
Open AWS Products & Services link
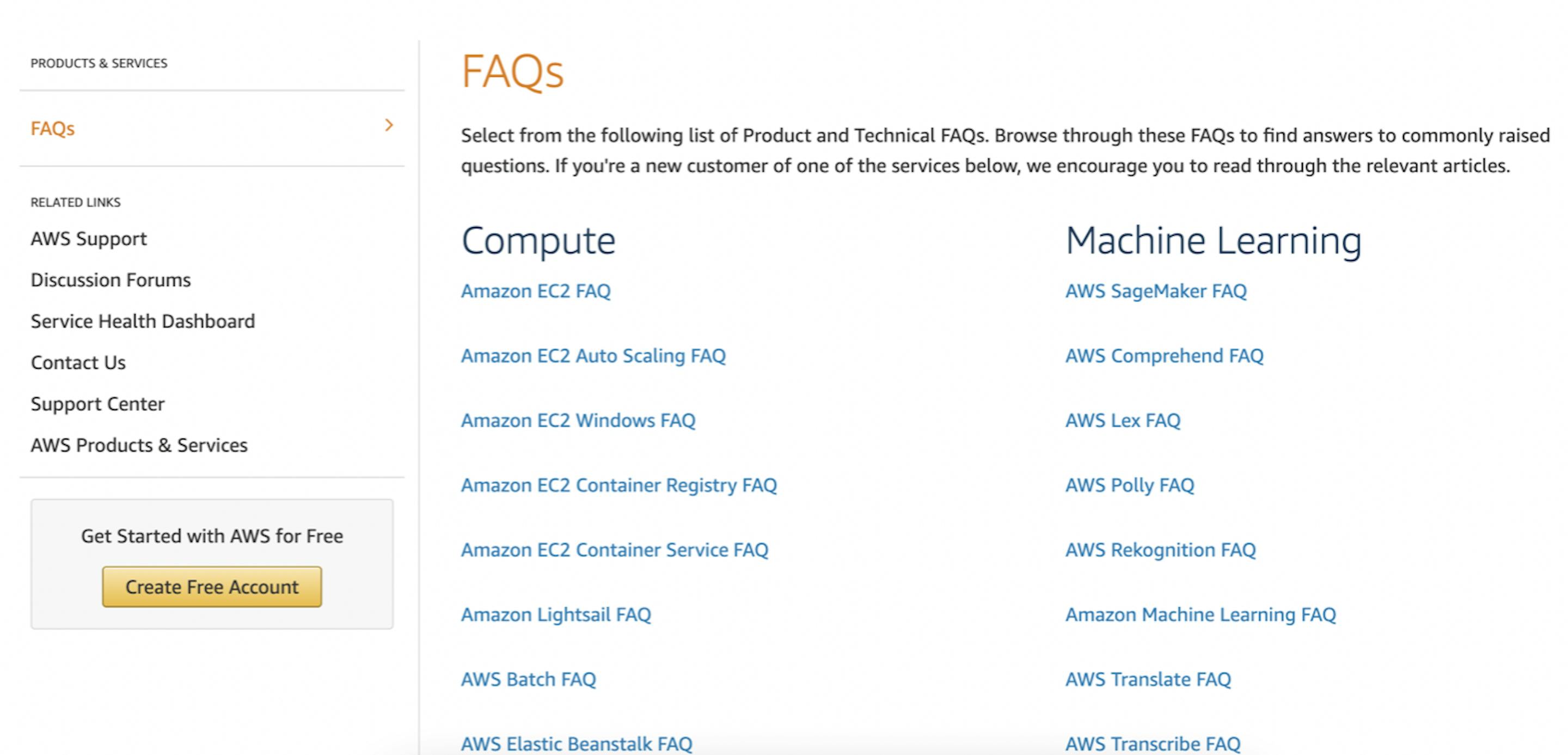(139, 445)
